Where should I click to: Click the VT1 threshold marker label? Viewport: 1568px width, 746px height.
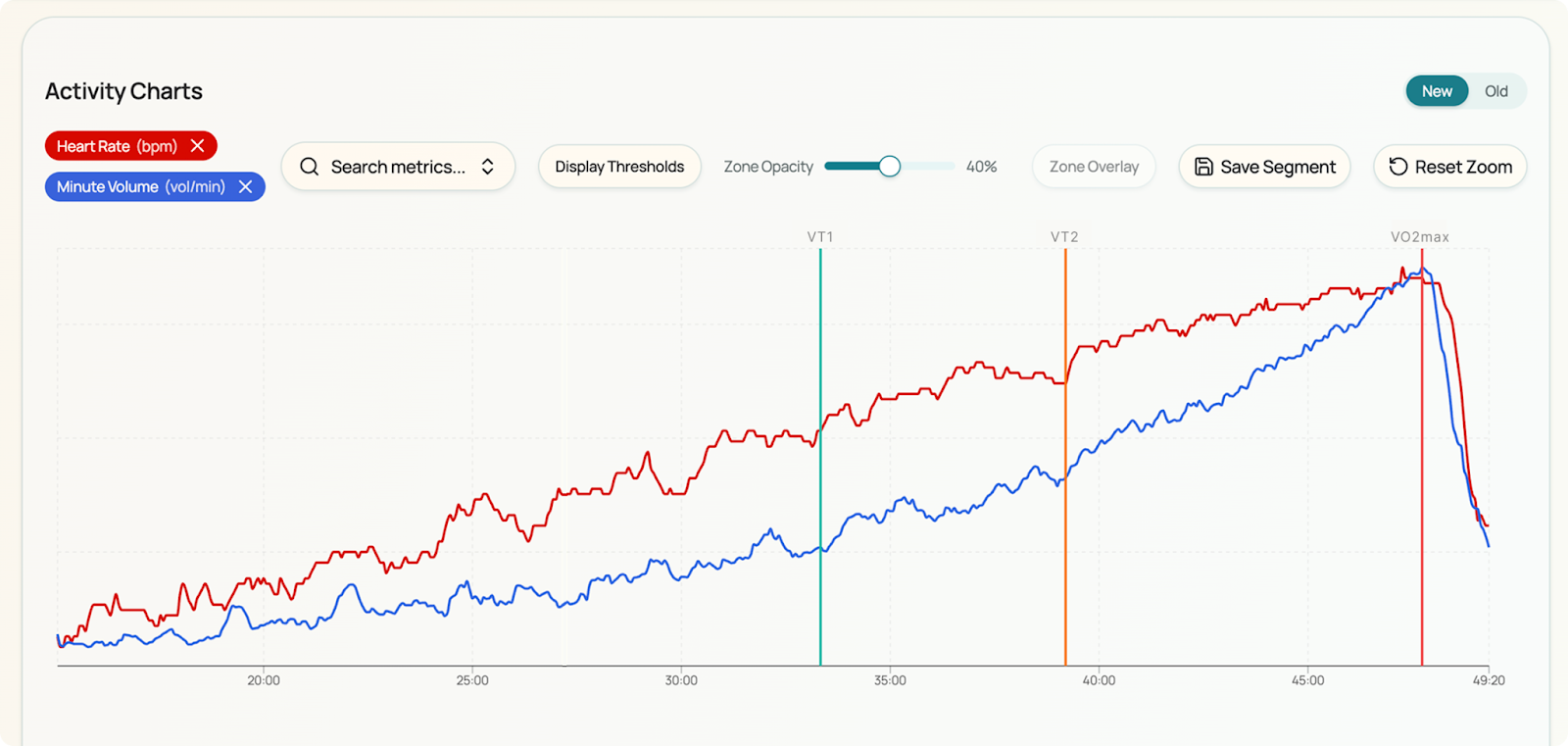[x=820, y=237]
